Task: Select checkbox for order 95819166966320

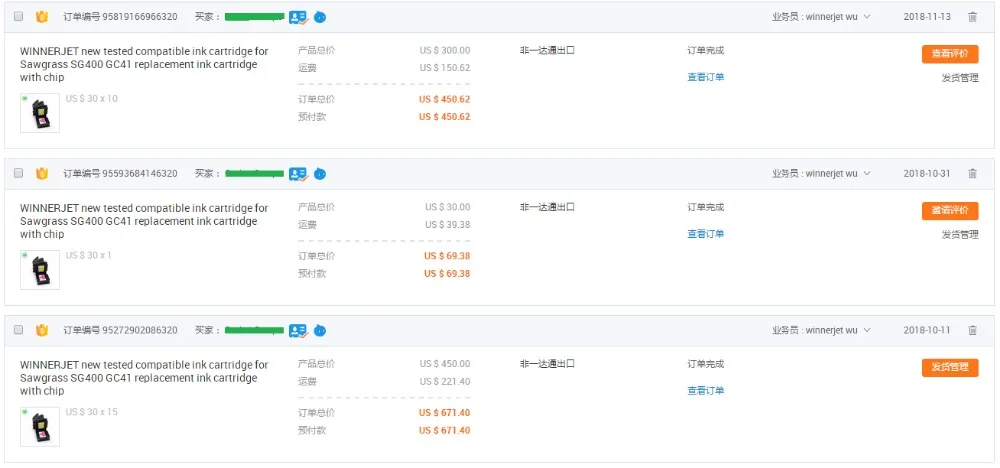Action: [x=18, y=17]
